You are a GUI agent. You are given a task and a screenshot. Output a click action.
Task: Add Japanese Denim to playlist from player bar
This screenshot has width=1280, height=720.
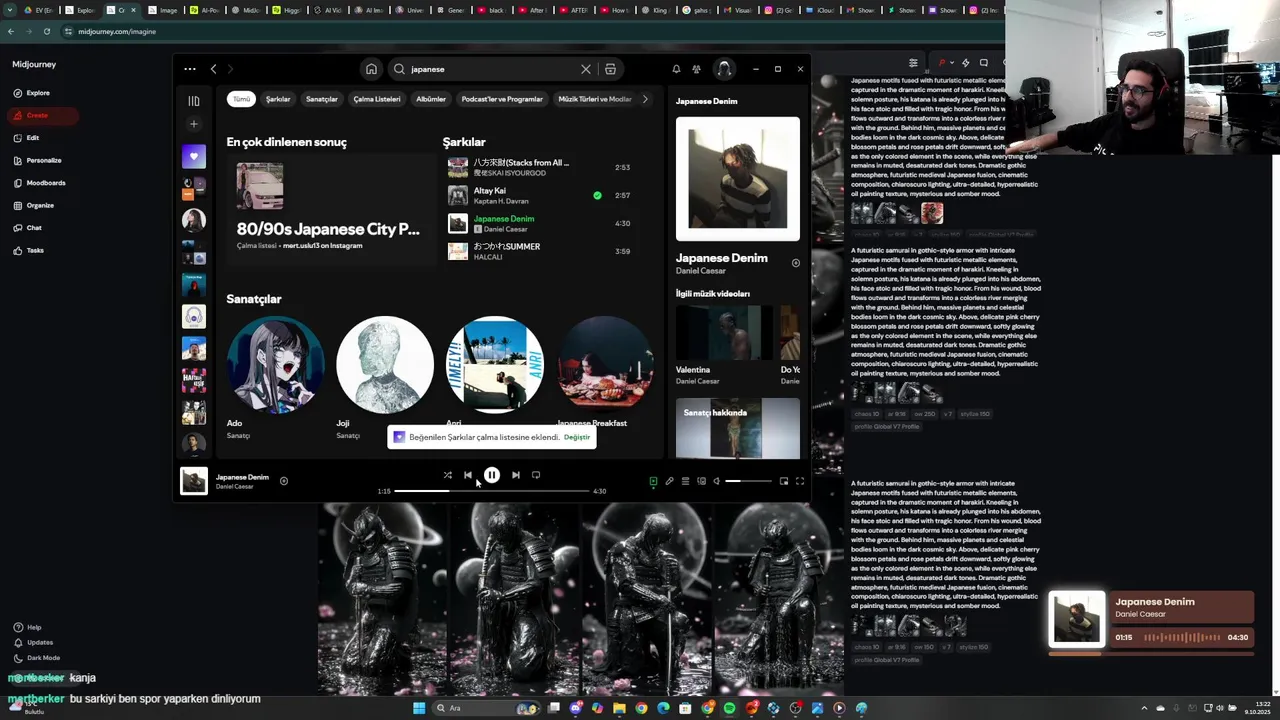[x=284, y=481]
